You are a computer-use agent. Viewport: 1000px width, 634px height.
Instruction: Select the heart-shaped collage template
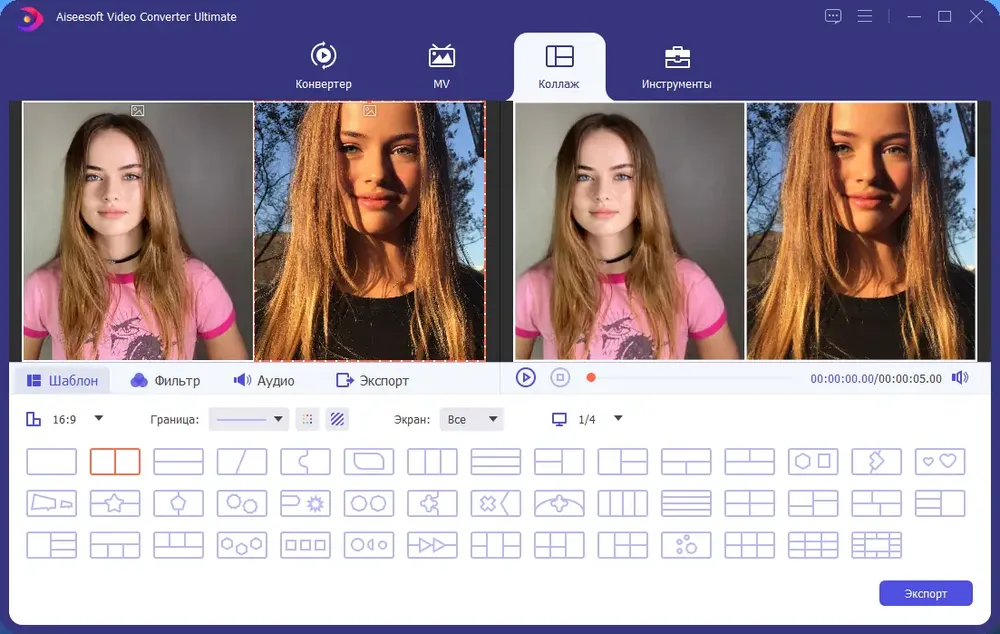click(939, 461)
